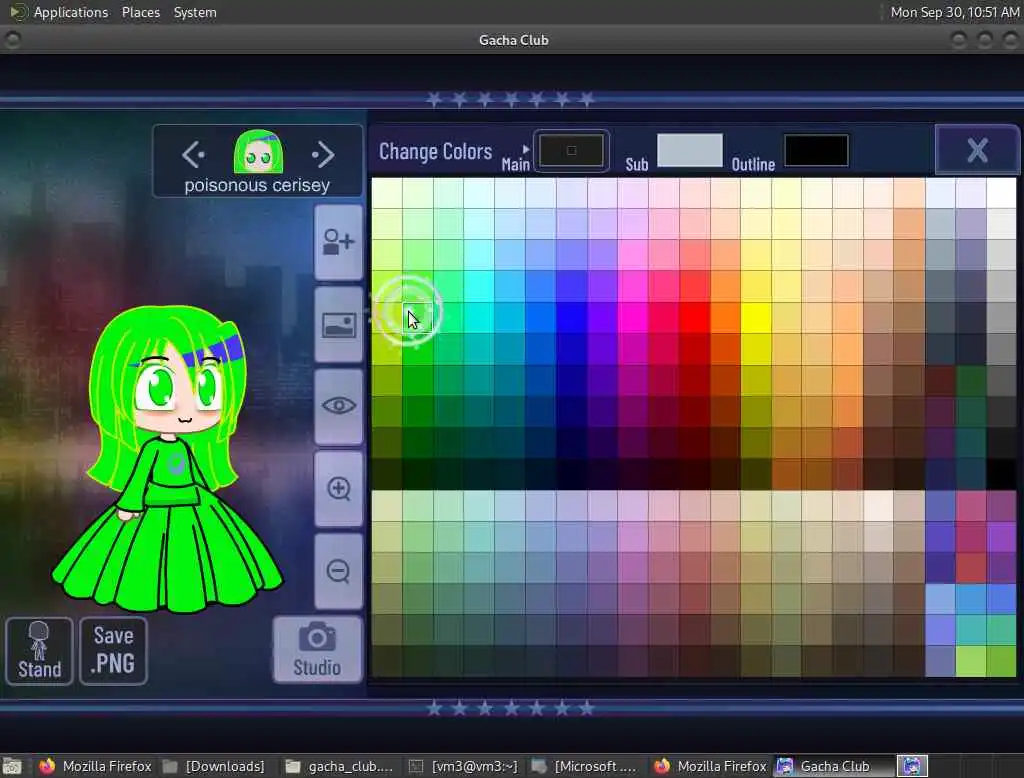Pick magenta swatch in the palette

[x=633, y=317]
